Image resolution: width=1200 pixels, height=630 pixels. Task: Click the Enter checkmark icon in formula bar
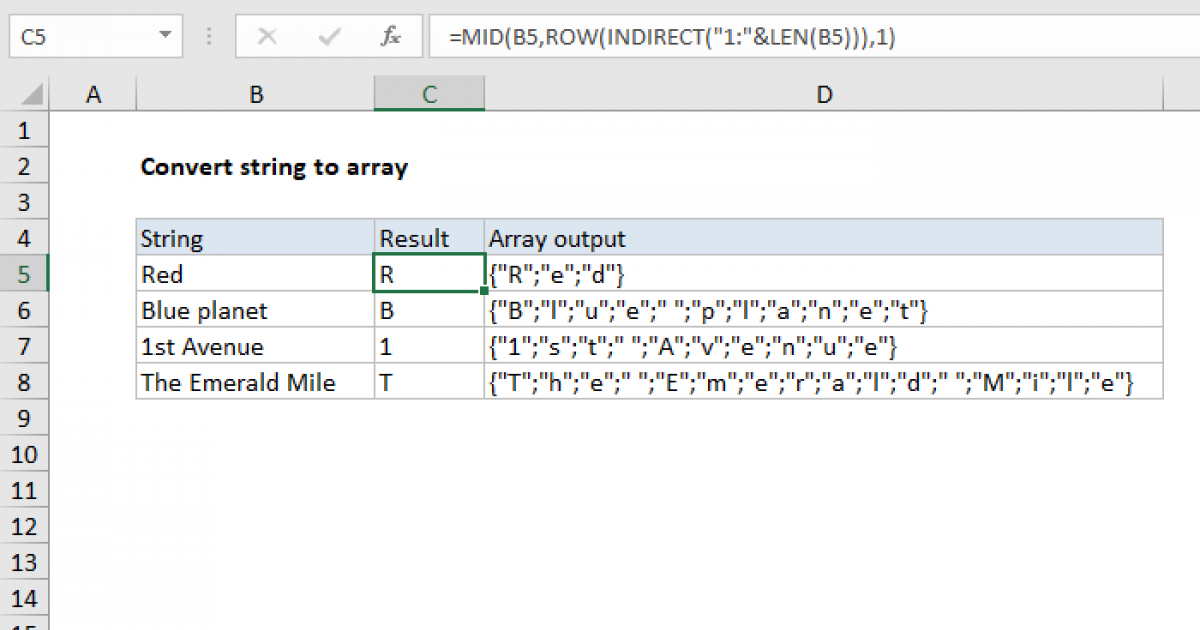point(328,36)
